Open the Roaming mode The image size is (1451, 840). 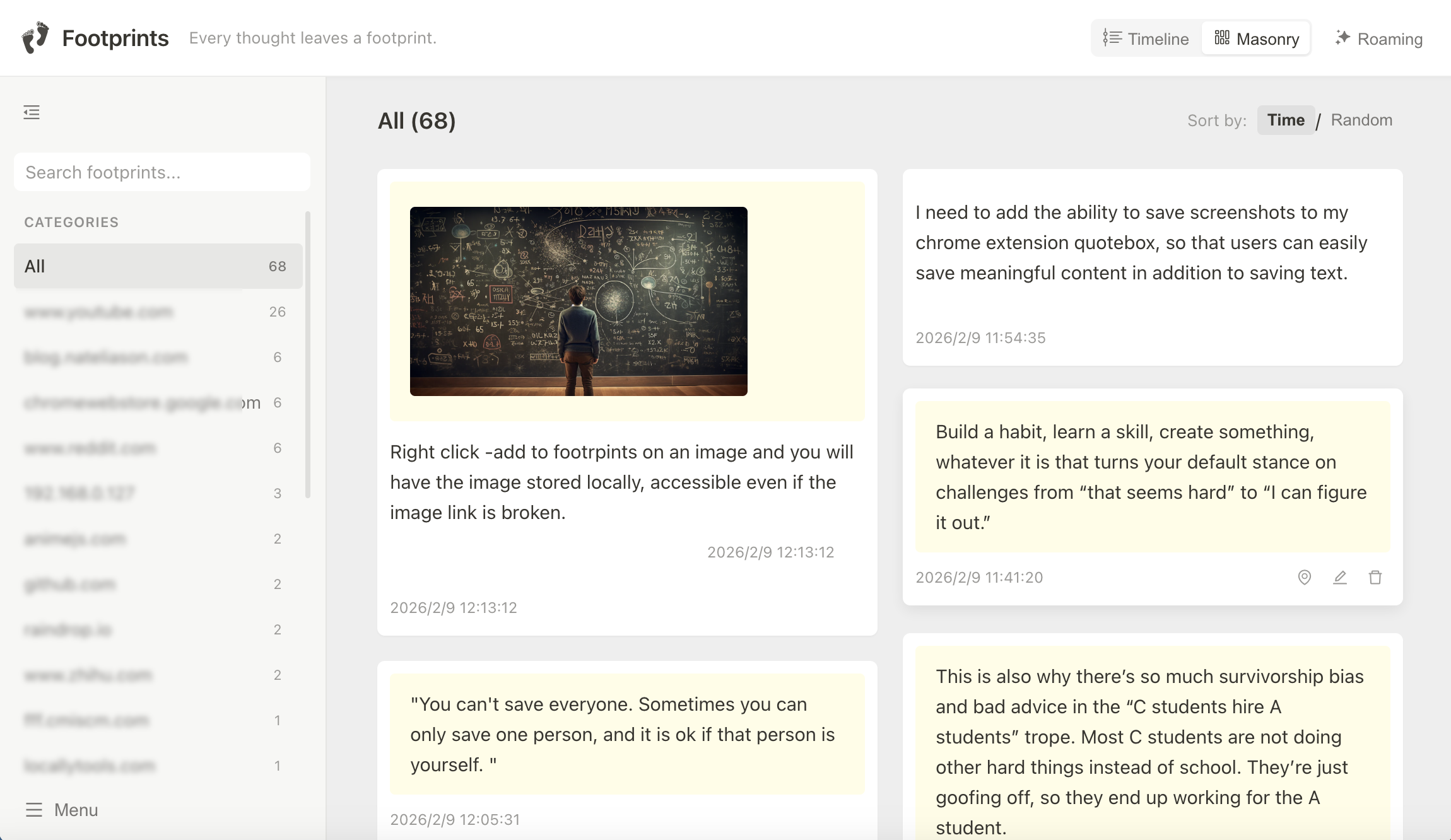point(1380,38)
